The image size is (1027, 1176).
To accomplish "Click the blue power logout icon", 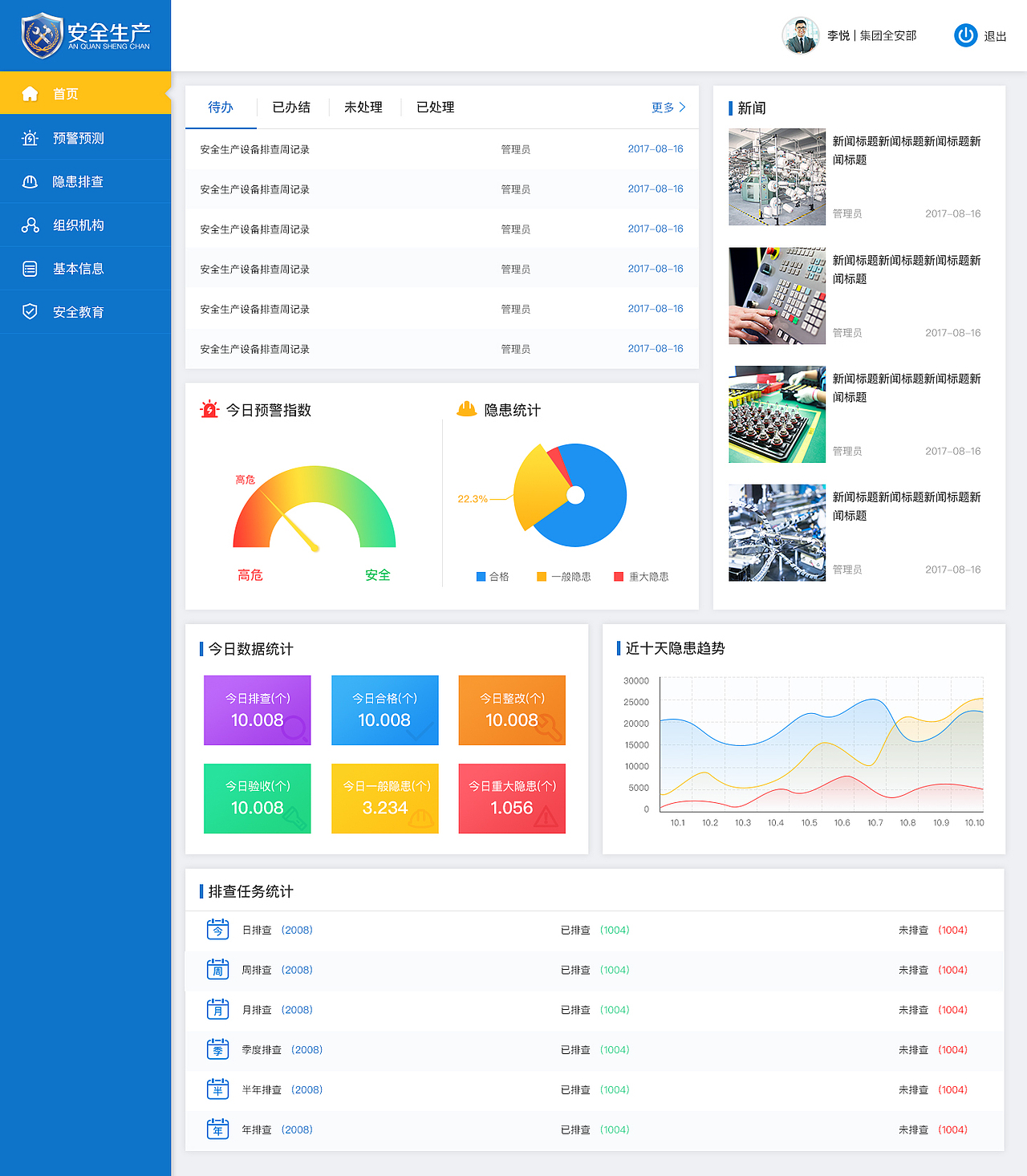I will tap(966, 35).
